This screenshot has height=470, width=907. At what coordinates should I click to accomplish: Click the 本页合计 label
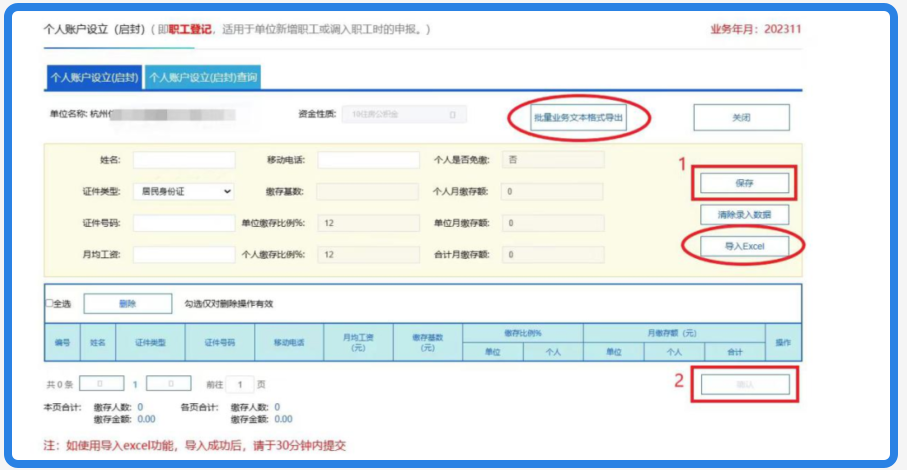[62, 407]
